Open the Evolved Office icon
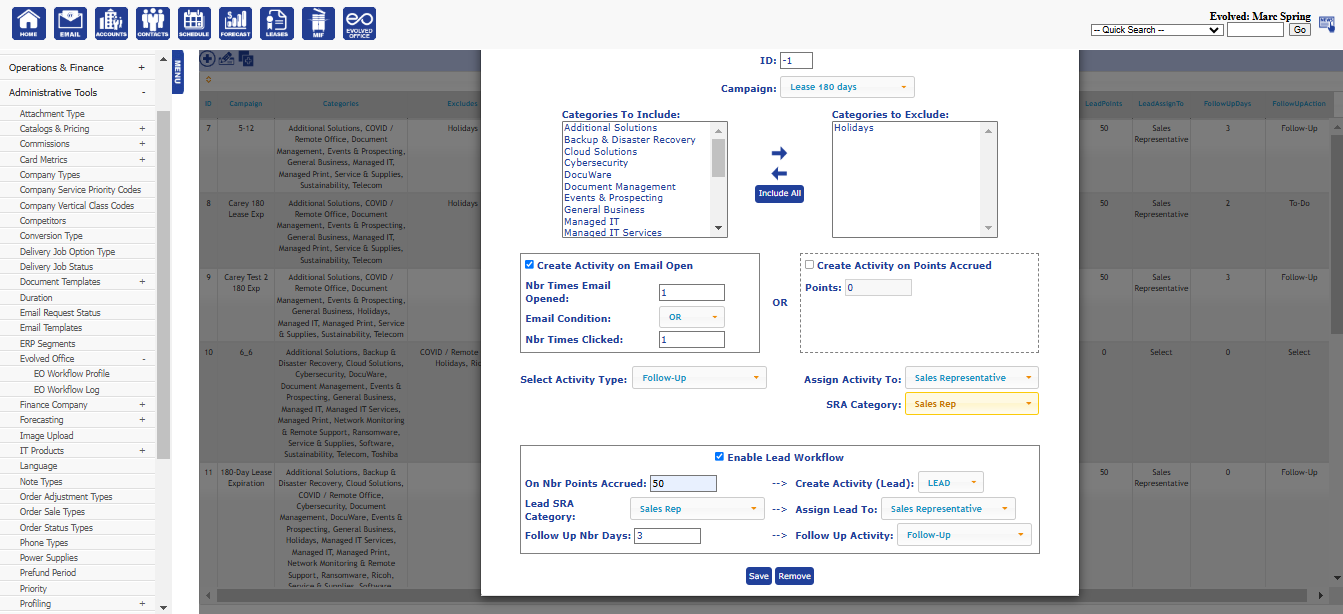Screen dimensions: 1343x614 pyautogui.click(x=359, y=23)
